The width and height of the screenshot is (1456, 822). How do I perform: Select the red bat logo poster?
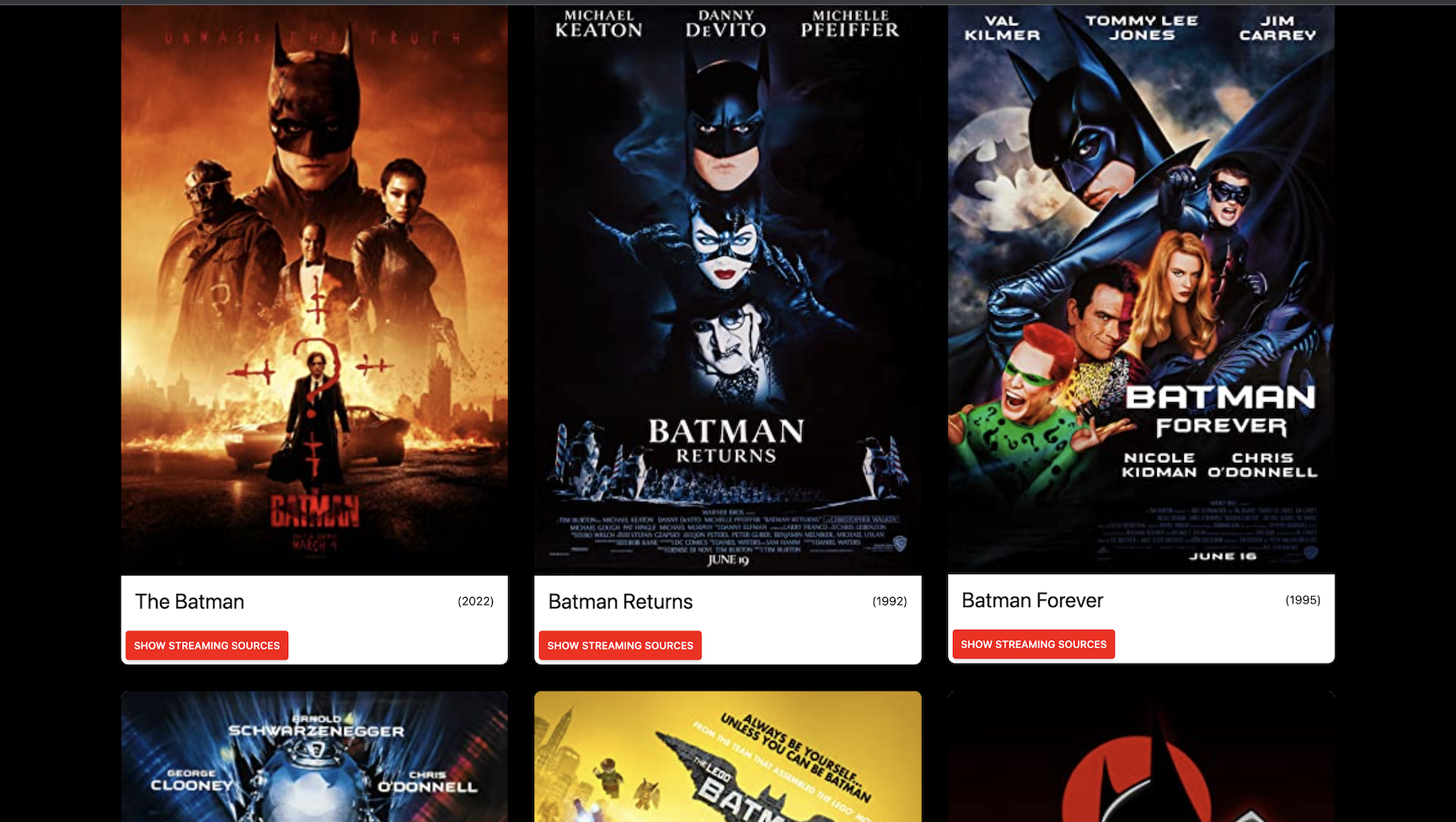(1141, 756)
